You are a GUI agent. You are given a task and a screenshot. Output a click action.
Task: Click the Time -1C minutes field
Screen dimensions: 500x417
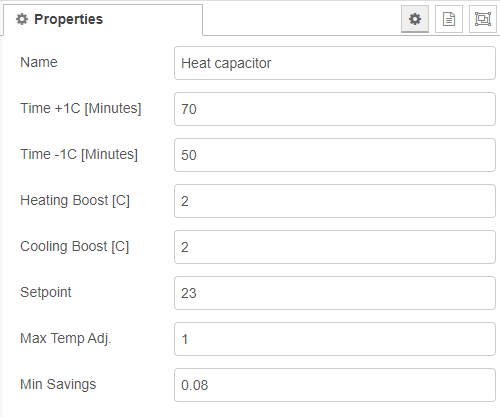click(335, 155)
